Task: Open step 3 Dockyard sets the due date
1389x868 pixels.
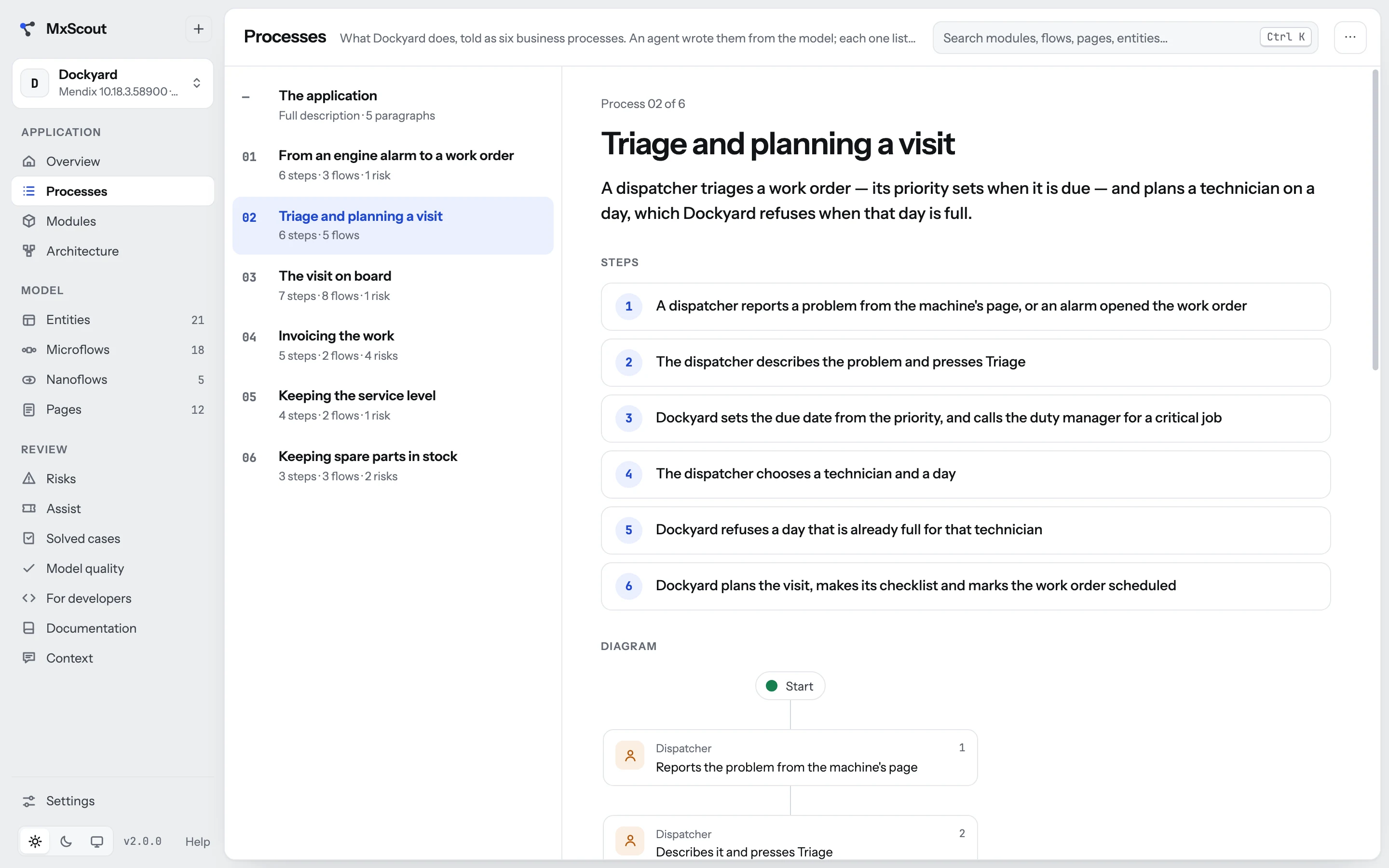Action: [966, 419]
